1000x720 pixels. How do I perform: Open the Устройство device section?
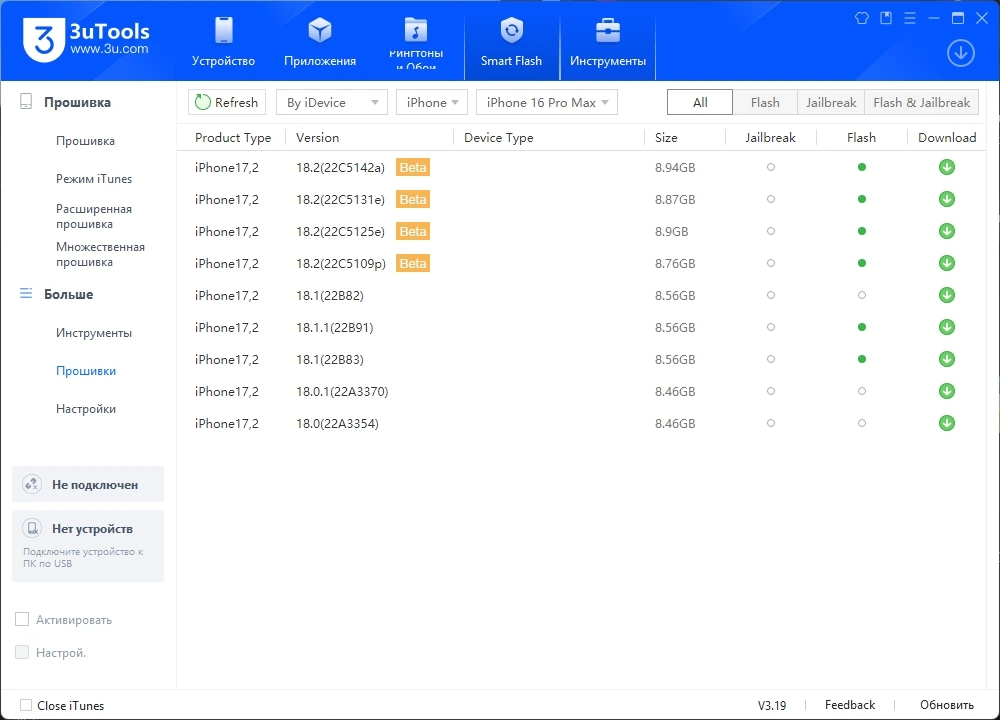point(223,42)
